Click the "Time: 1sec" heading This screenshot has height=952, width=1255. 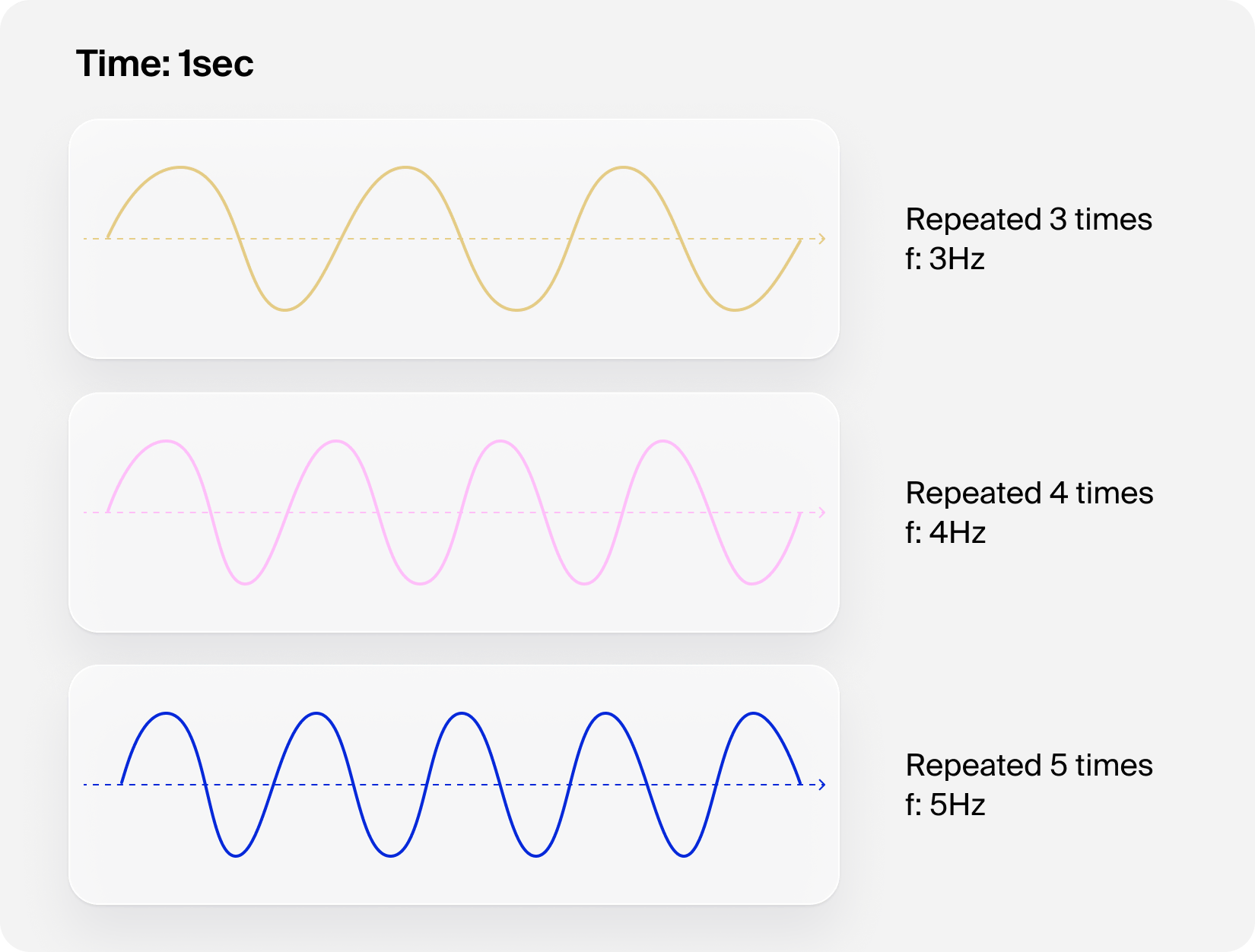pyautogui.click(x=164, y=64)
